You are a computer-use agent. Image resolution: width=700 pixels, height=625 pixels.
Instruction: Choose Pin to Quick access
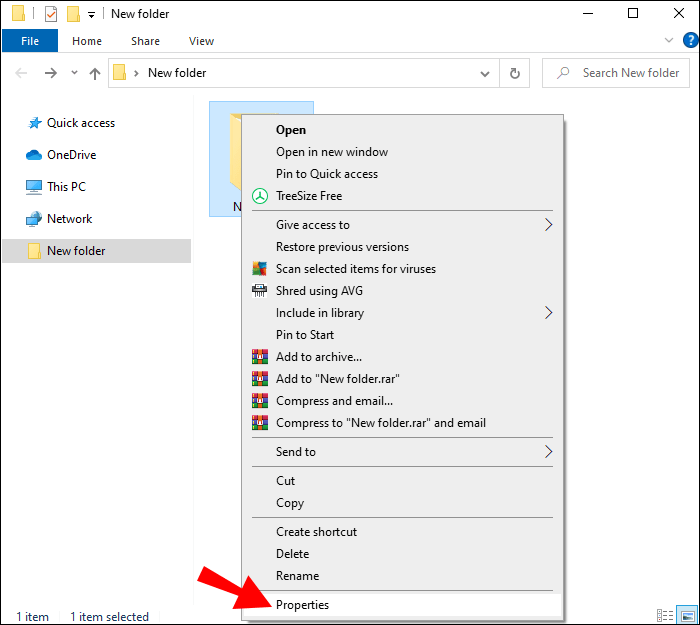click(x=402, y=174)
